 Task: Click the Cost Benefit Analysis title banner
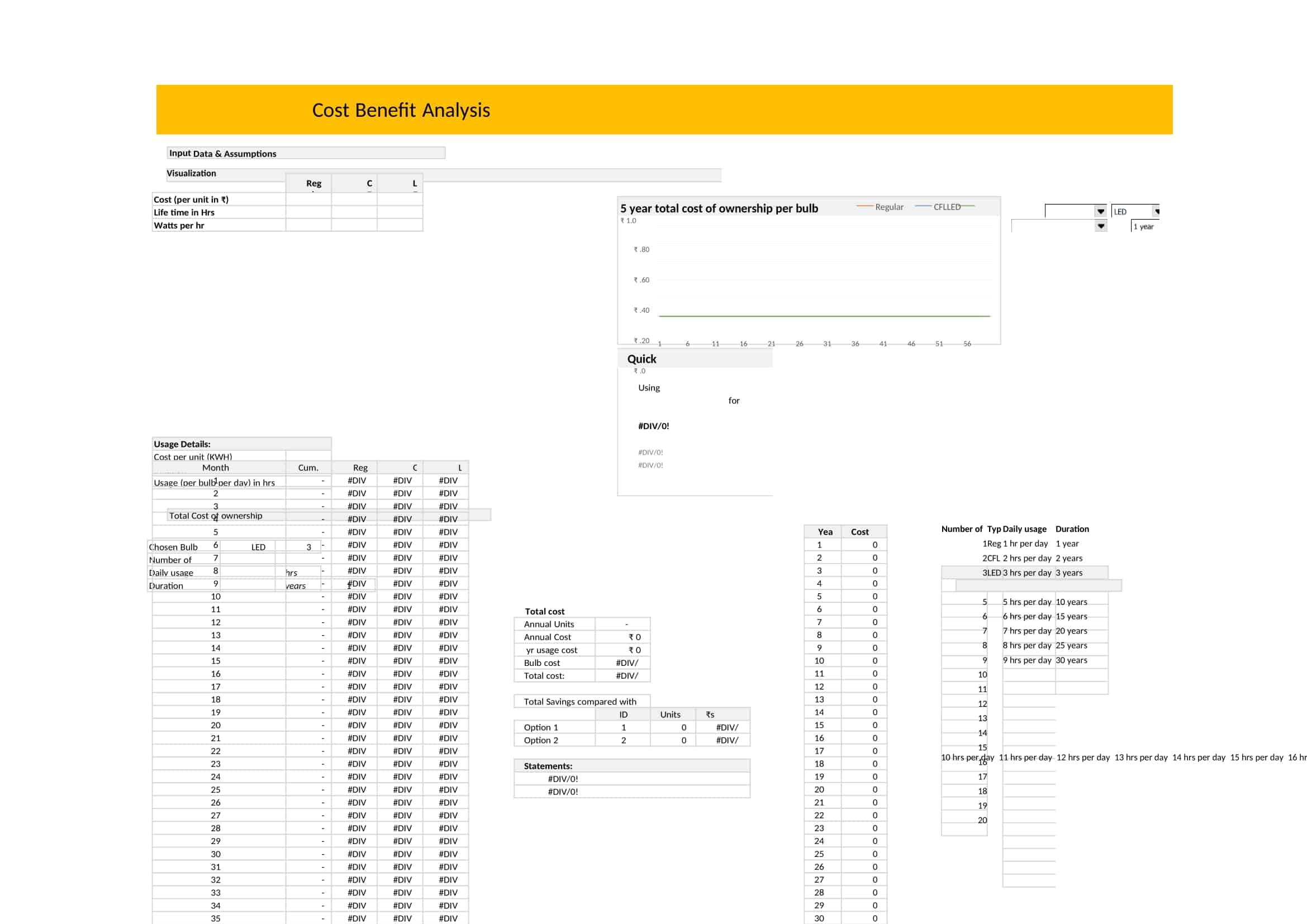400,110
